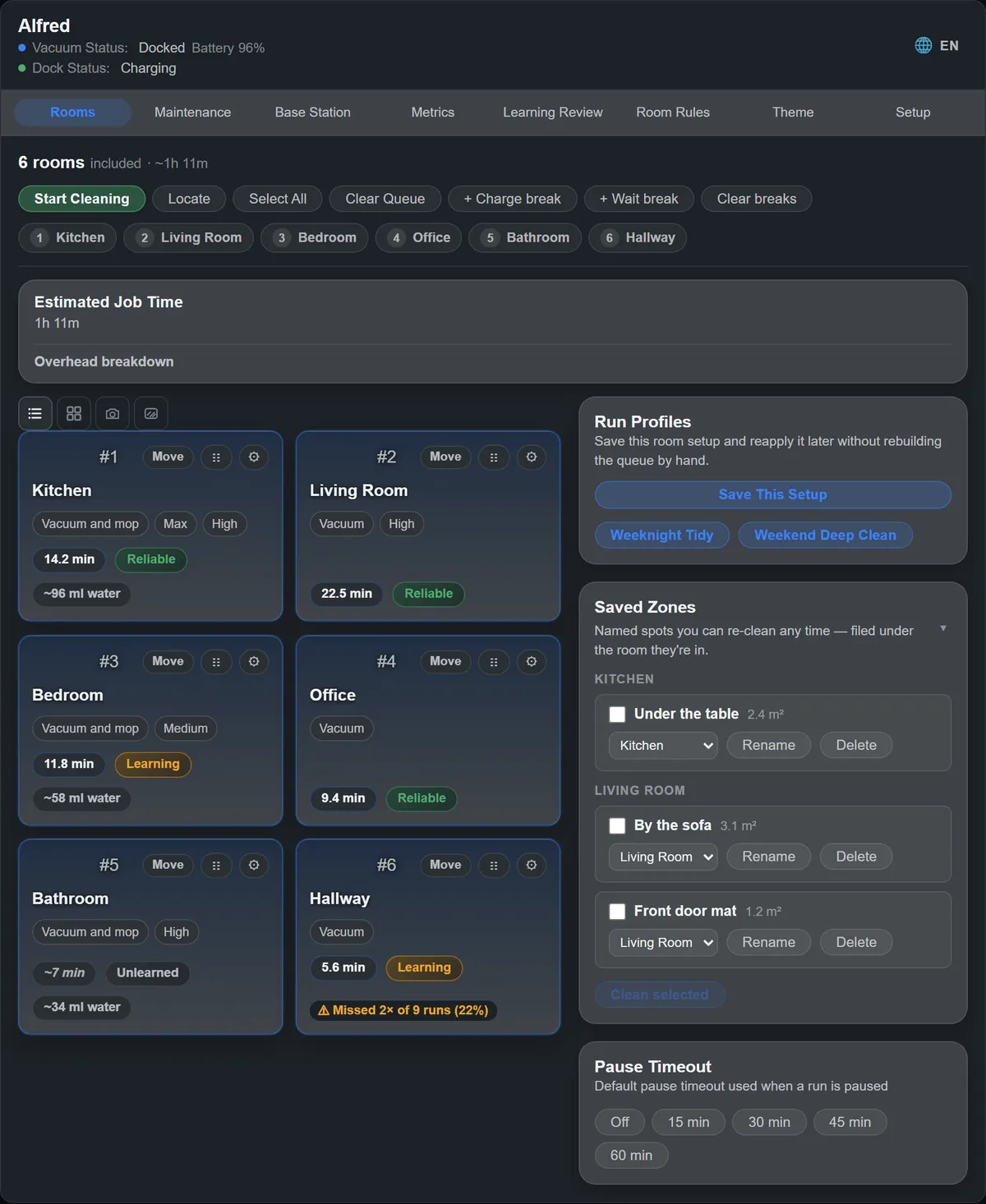Apply Weekend Deep Clean profile
Image resolution: width=986 pixels, height=1204 pixels.
pyautogui.click(x=826, y=535)
